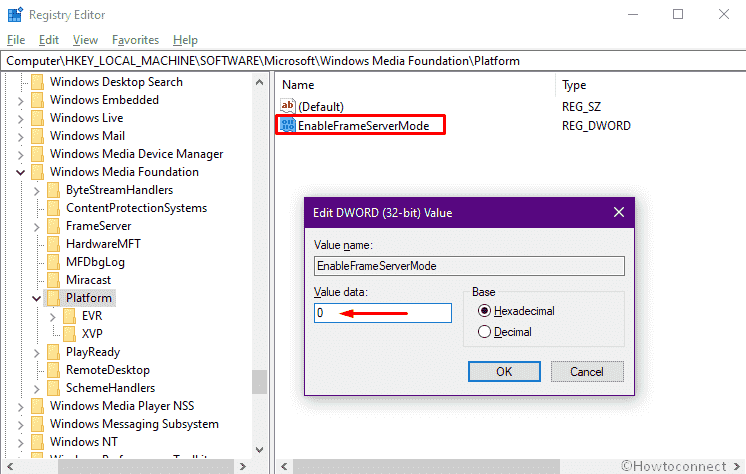Expand the ByteStreamHandlers key

37,191
